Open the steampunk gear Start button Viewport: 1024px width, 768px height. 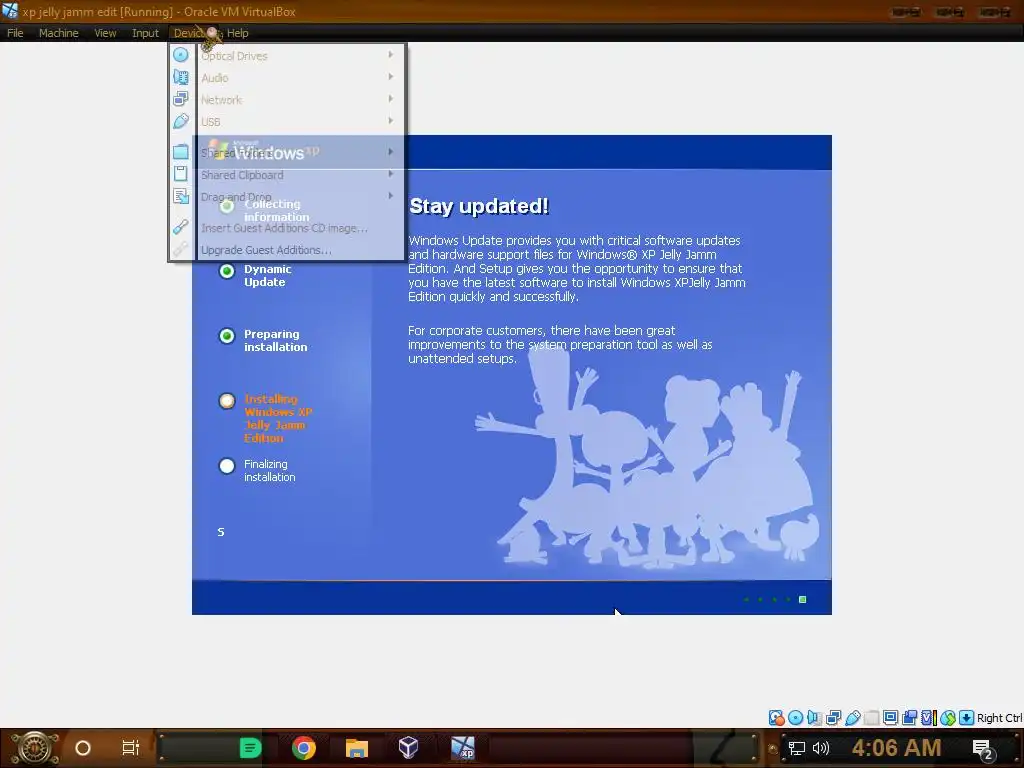click(35, 748)
